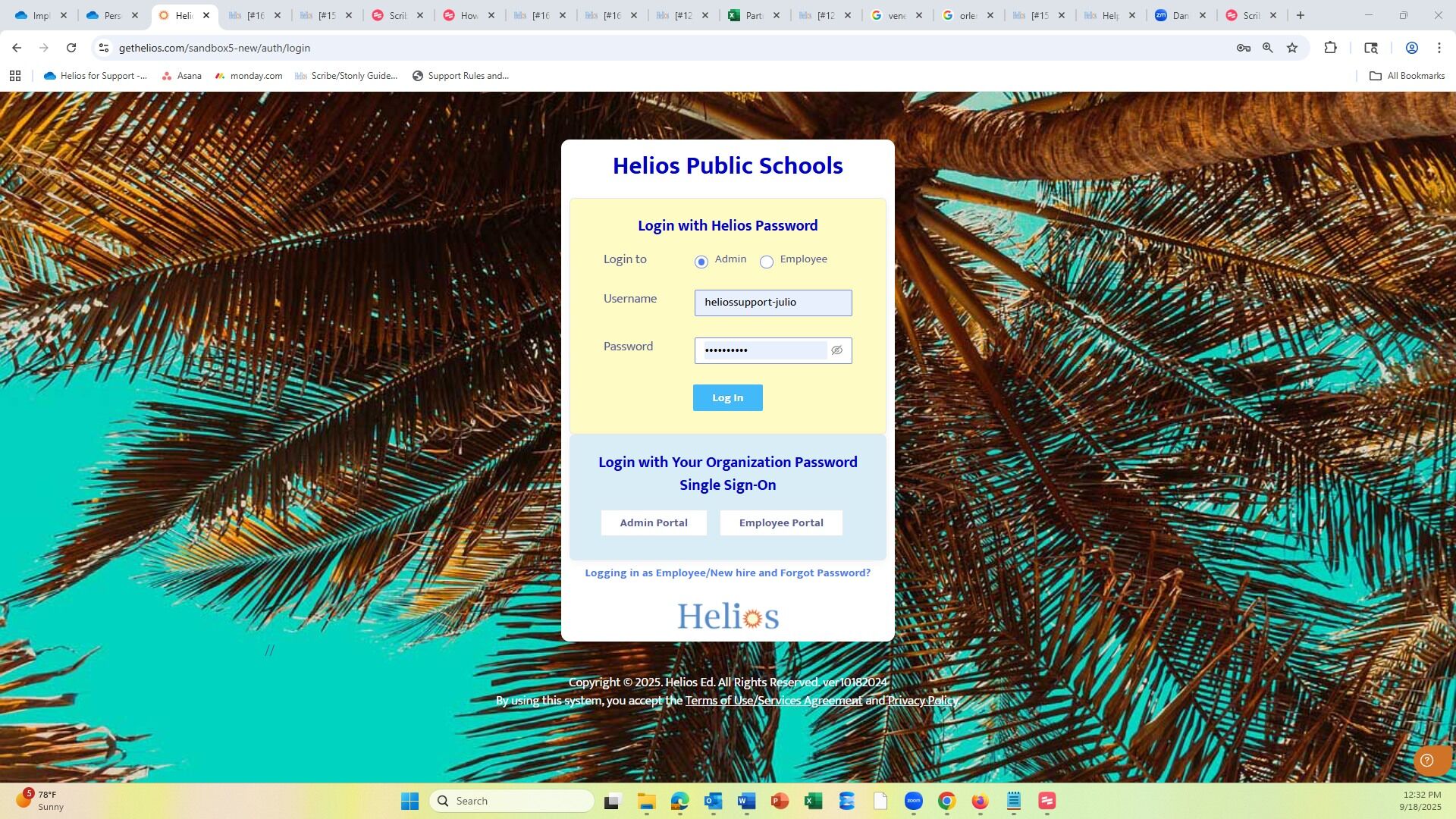Screen dimensions: 1456x819
Task: Click the Log In button
Action: point(727,398)
